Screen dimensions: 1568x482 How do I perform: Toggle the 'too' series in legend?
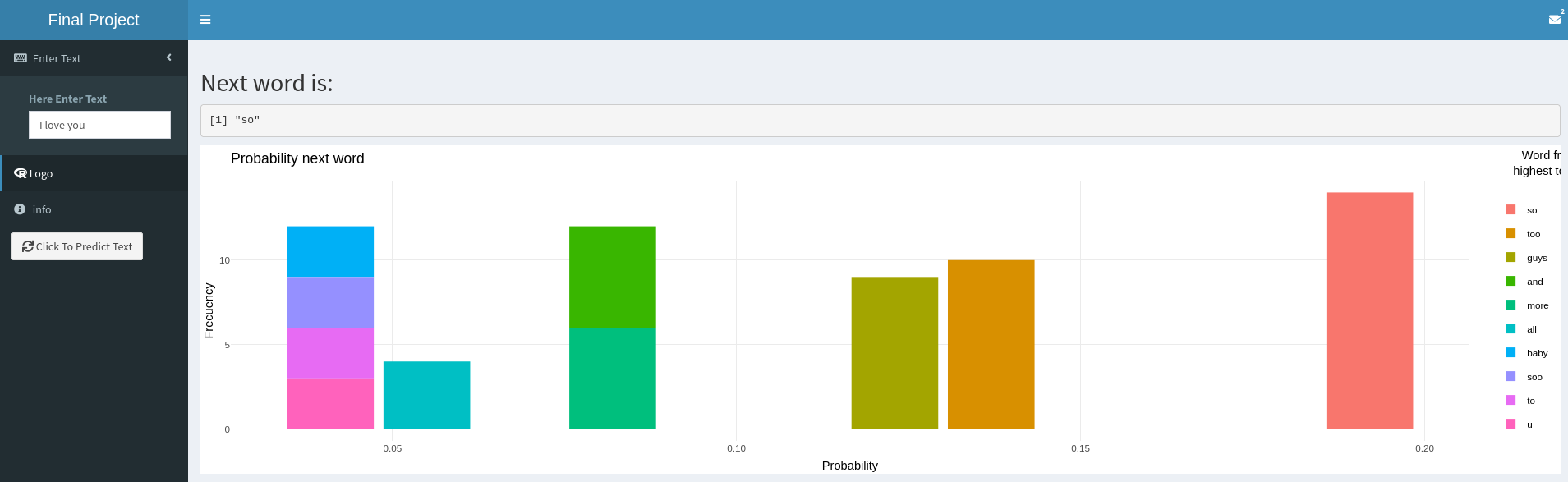tap(1533, 234)
